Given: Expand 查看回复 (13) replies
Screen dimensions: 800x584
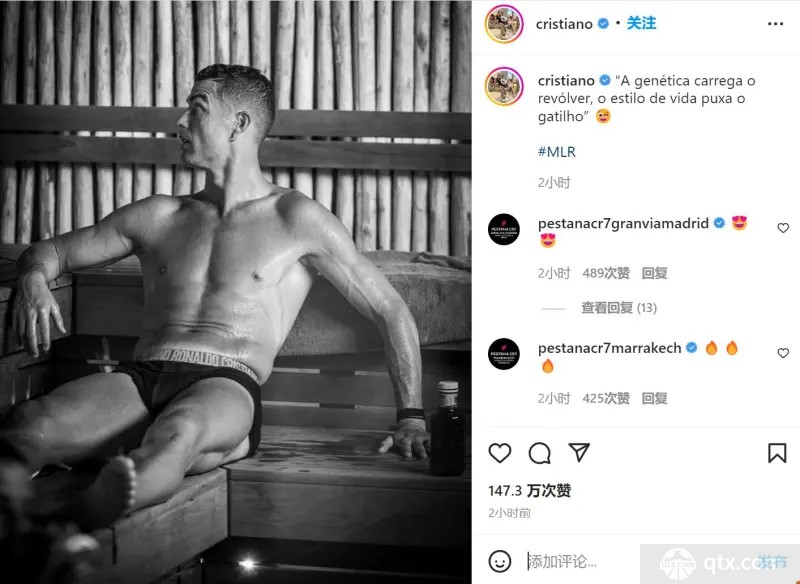Looking at the screenshot, I should 618,308.
